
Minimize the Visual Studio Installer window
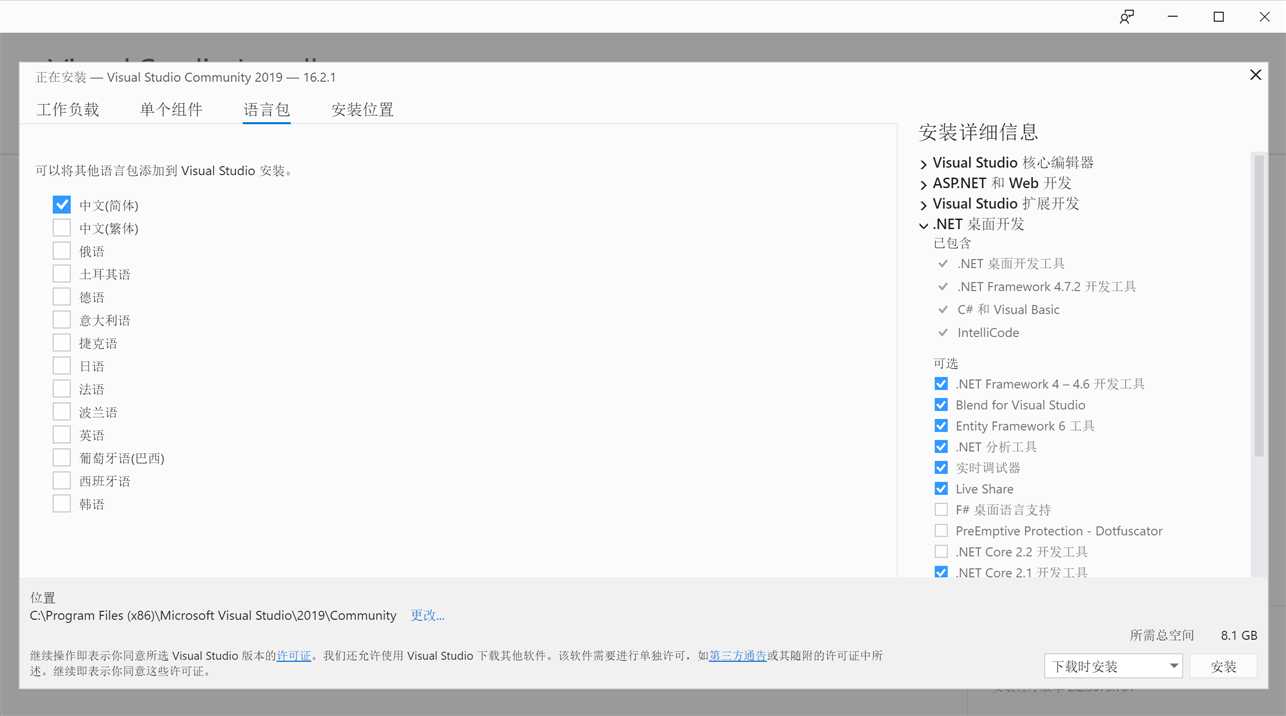pyautogui.click(x=1173, y=17)
